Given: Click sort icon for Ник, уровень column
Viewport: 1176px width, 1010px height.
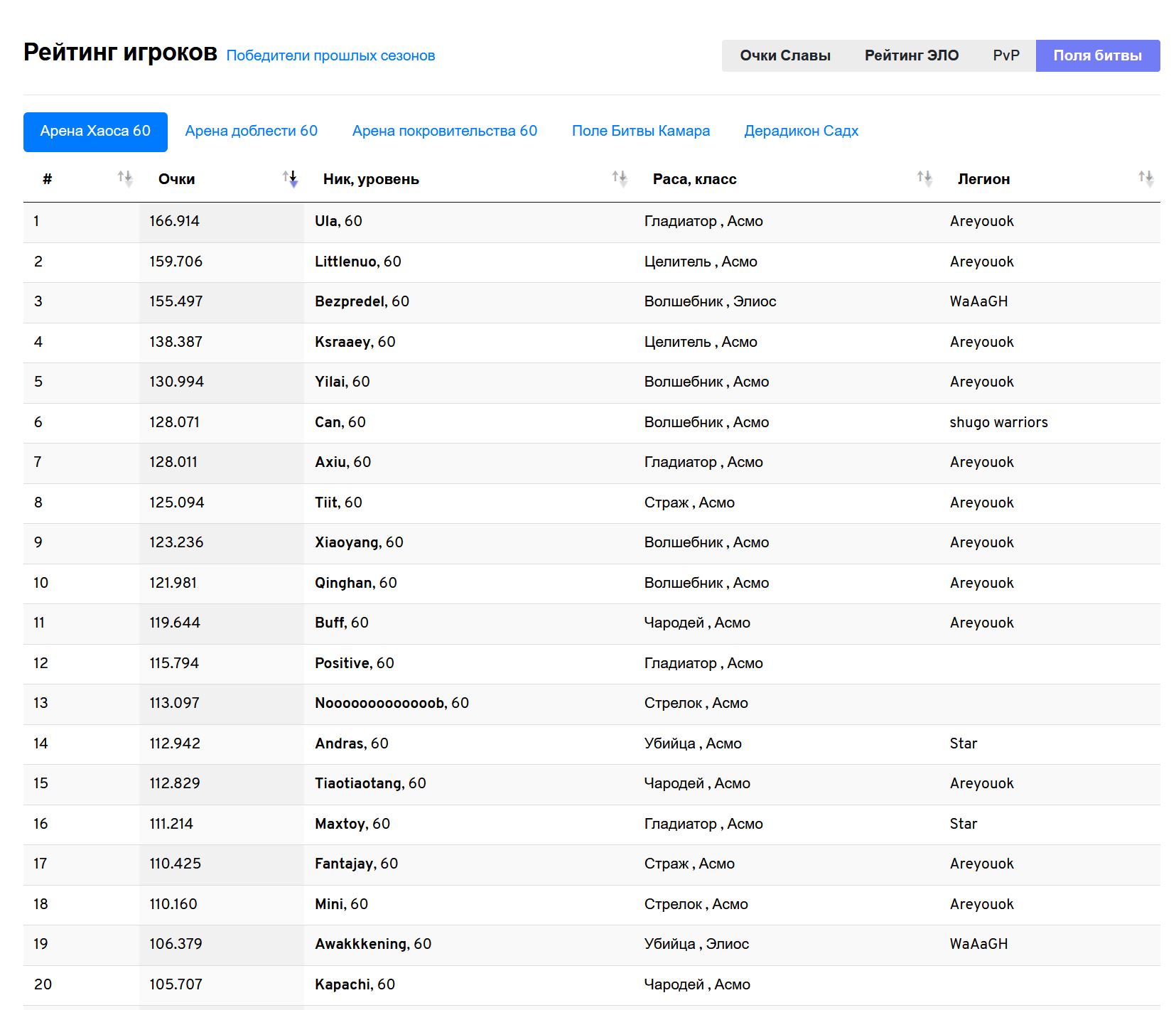Looking at the screenshot, I should click(x=619, y=178).
